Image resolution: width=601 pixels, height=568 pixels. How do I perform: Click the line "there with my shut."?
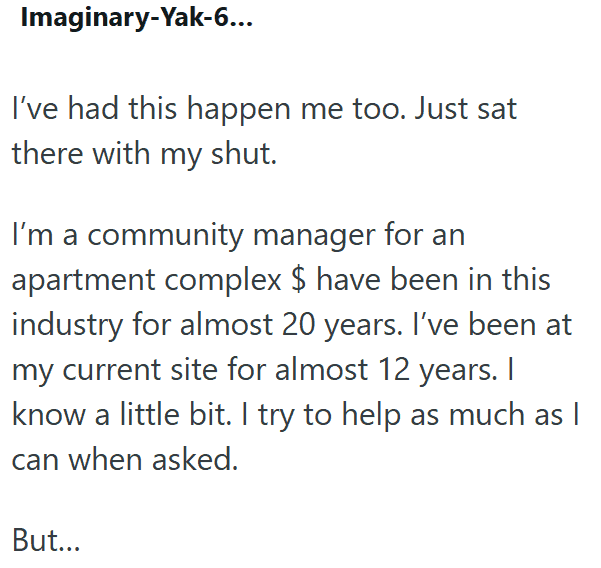(143, 153)
